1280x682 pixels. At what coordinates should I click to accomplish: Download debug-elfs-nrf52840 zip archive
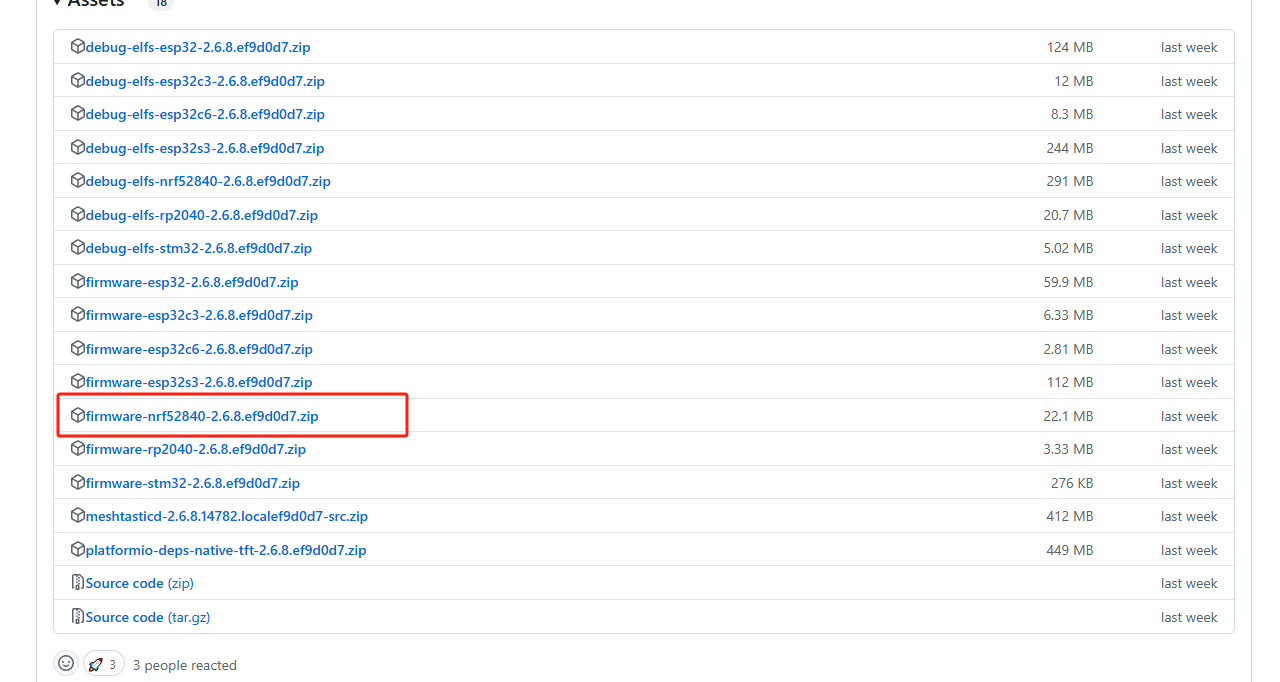click(x=208, y=181)
